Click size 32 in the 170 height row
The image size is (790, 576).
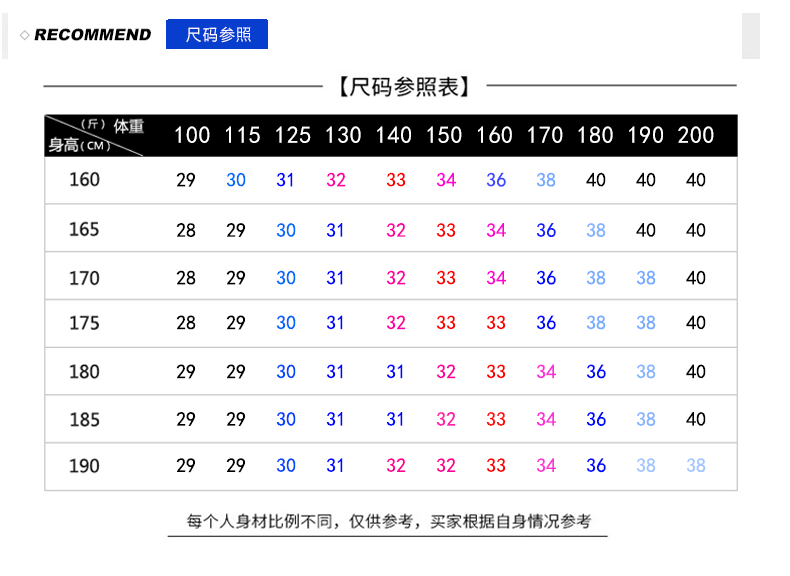396,278
